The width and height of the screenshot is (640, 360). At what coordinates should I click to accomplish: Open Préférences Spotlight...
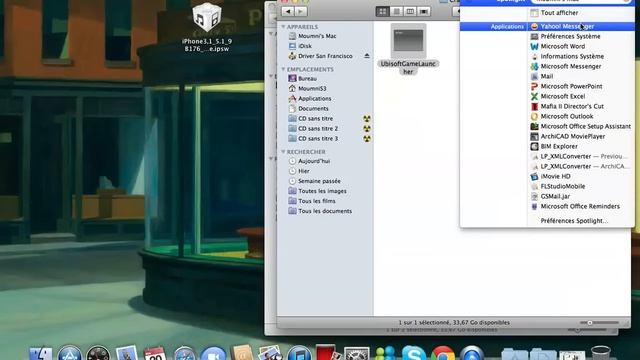coord(574,221)
